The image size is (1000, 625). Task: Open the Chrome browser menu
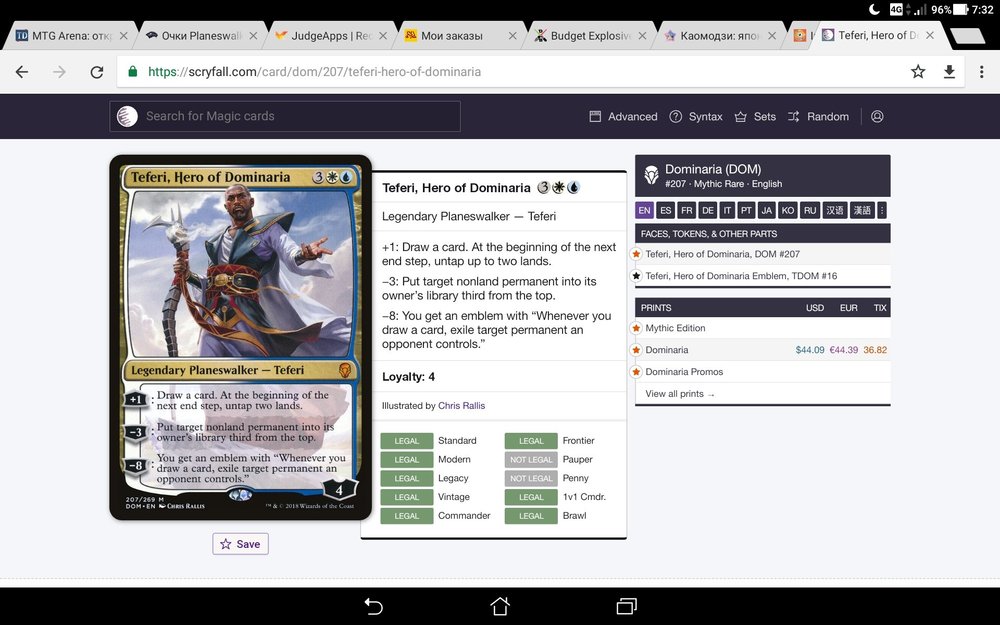983,71
